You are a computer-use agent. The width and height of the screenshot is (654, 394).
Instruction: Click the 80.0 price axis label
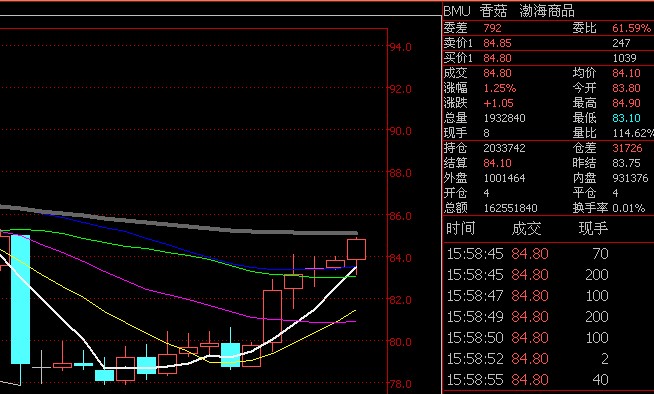pos(400,342)
